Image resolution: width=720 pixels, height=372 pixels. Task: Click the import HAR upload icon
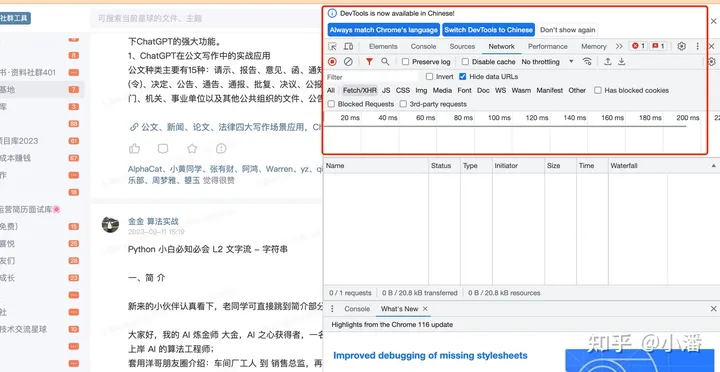[608, 62]
